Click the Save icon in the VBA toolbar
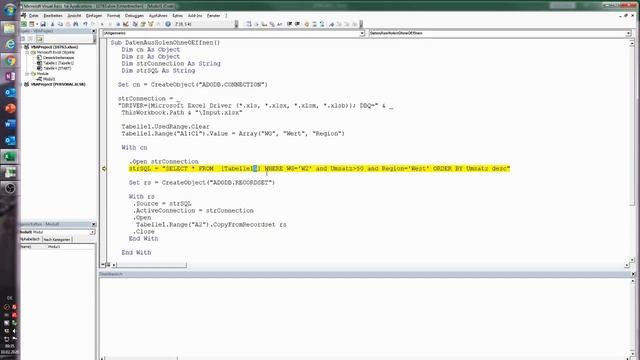 [43, 24]
